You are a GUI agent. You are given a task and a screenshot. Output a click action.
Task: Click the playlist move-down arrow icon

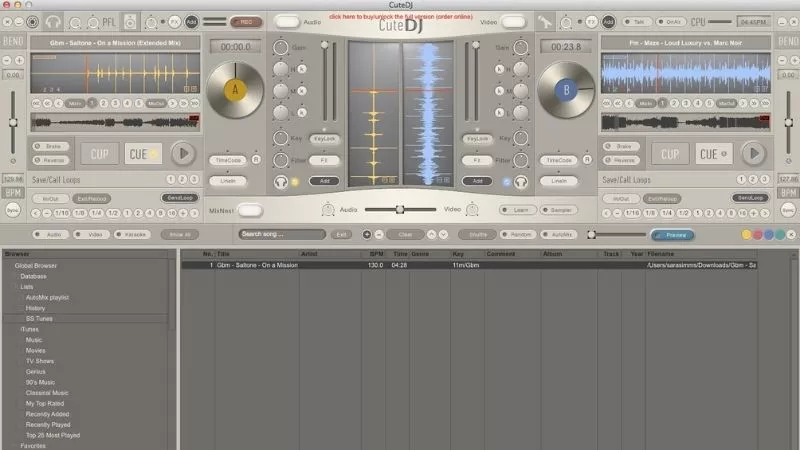click(x=443, y=234)
